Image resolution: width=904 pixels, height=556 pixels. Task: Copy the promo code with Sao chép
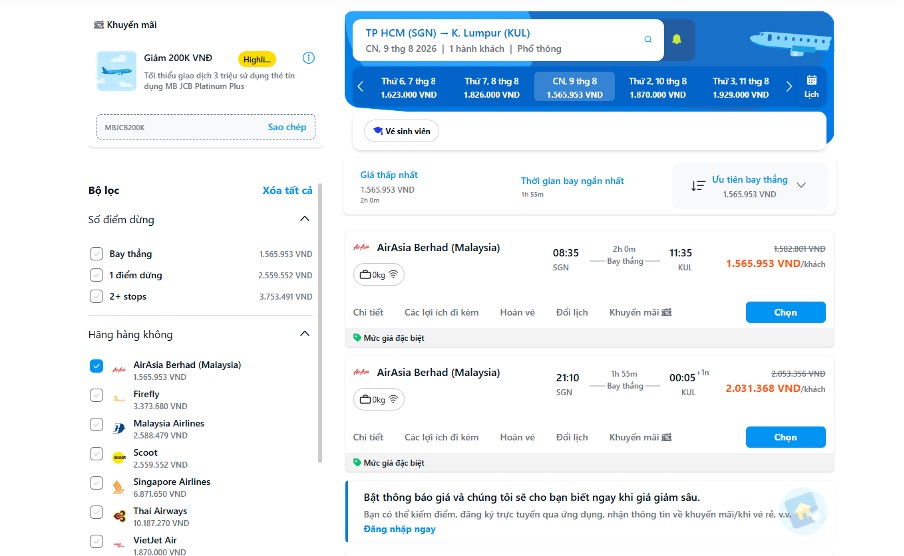pos(287,127)
